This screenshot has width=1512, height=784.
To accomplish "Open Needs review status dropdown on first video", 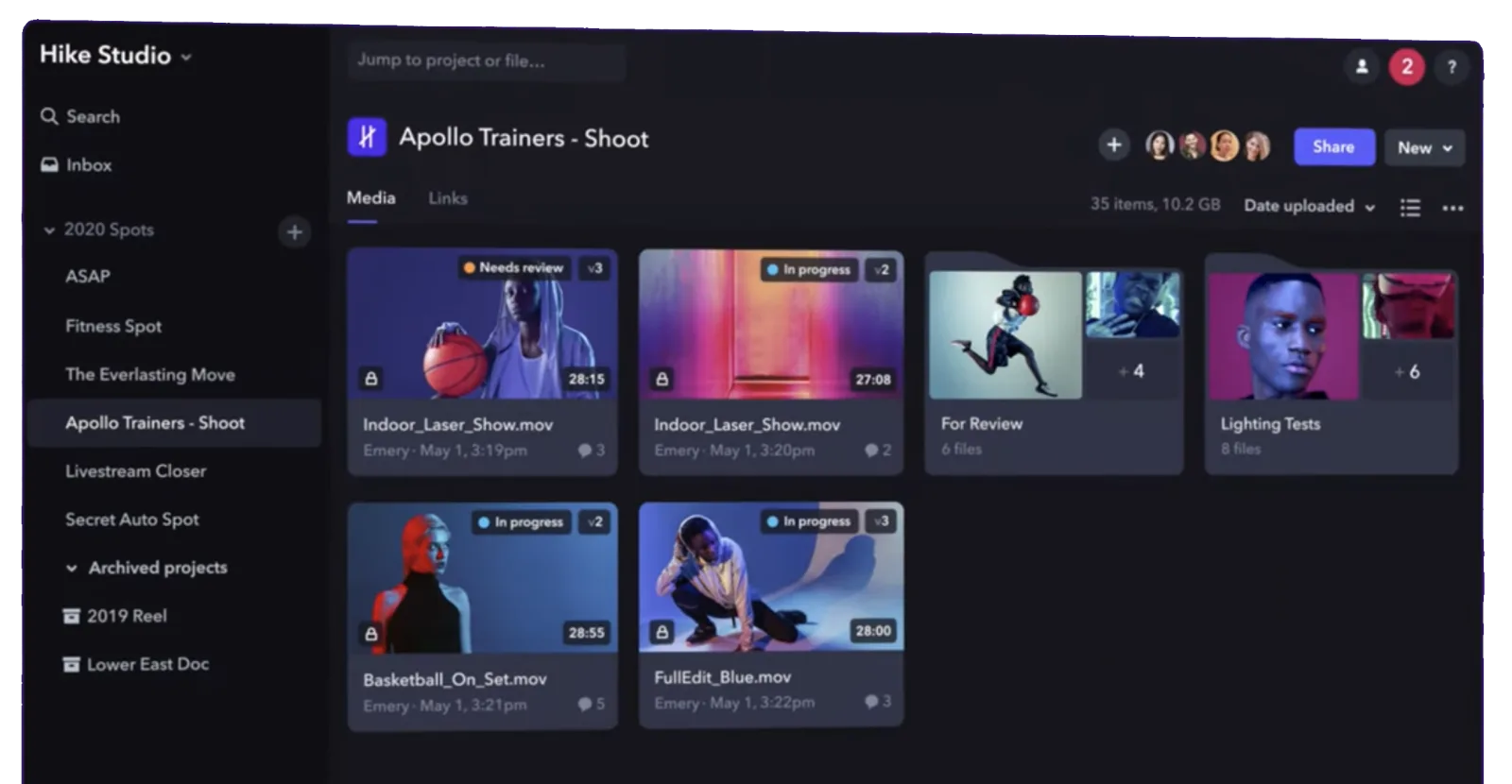I will [513, 267].
